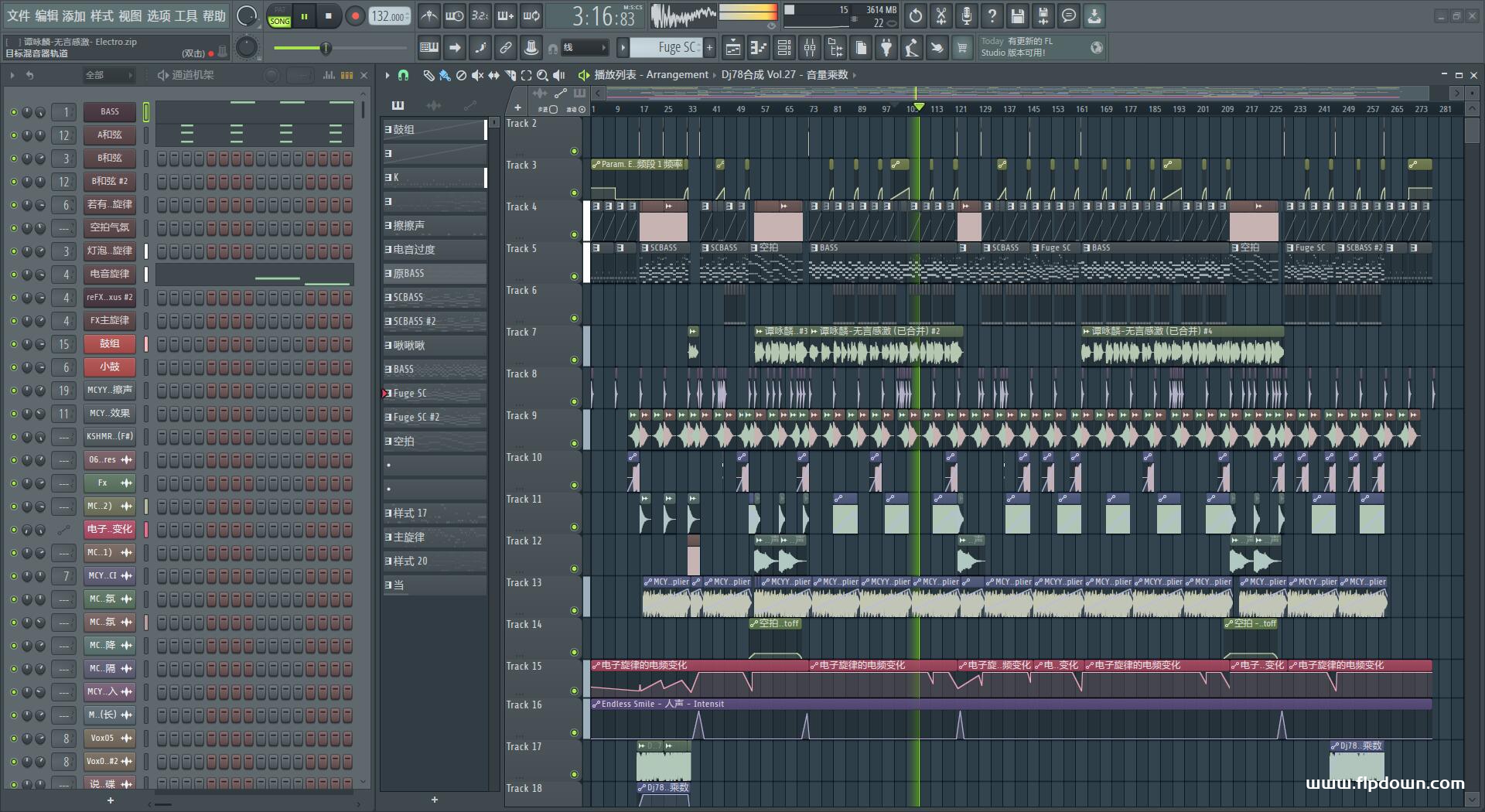1485x812 pixels.
Task: Open the 选项 menu
Action: (x=159, y=15)
